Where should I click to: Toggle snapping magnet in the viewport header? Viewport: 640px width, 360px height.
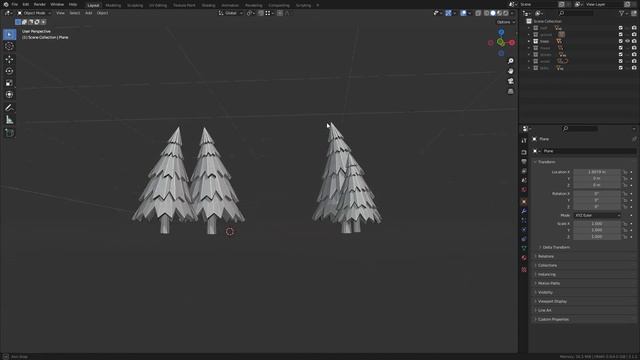click(261, 13)
